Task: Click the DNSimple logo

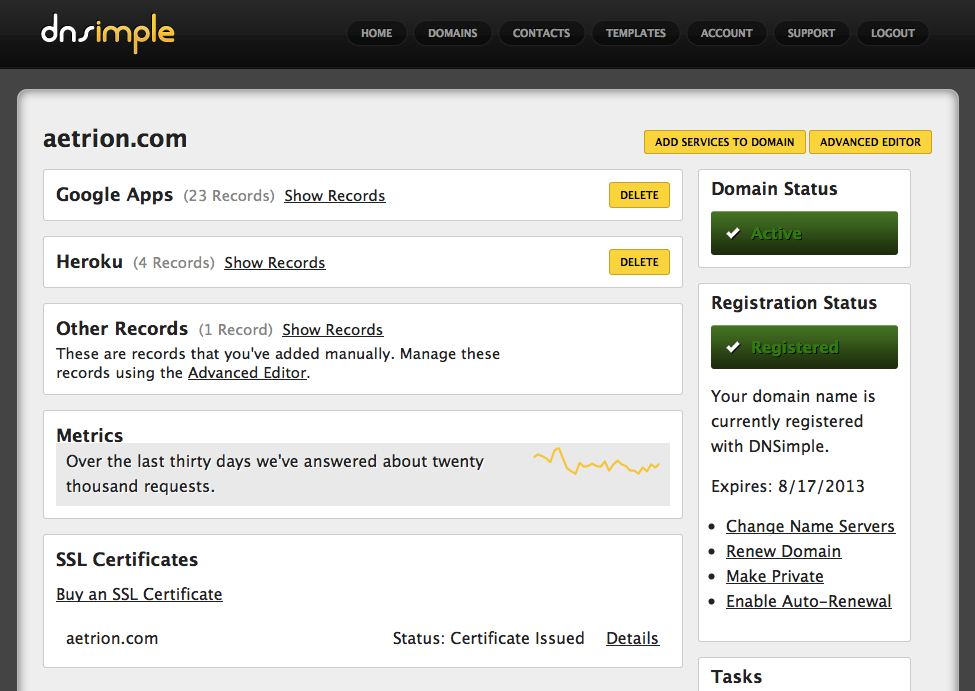Action: [x=108, y=33]
